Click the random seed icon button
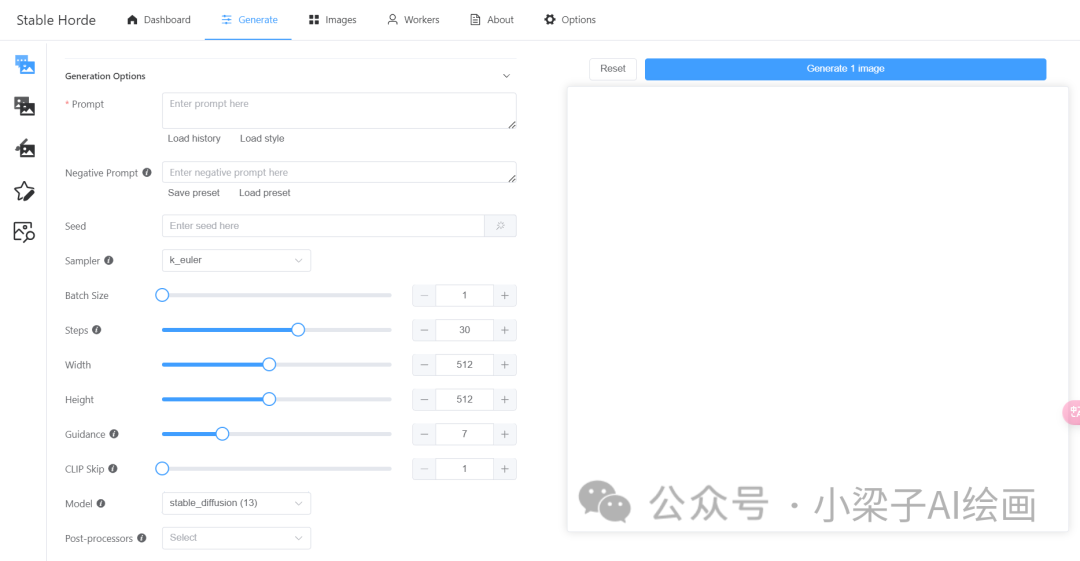 (501, 226)
